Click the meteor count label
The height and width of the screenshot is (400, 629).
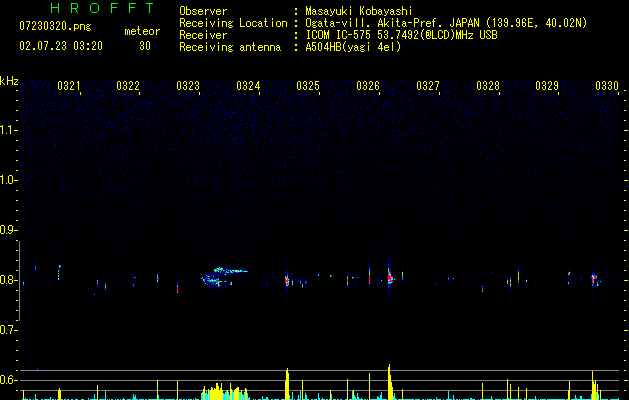point(142,31)
